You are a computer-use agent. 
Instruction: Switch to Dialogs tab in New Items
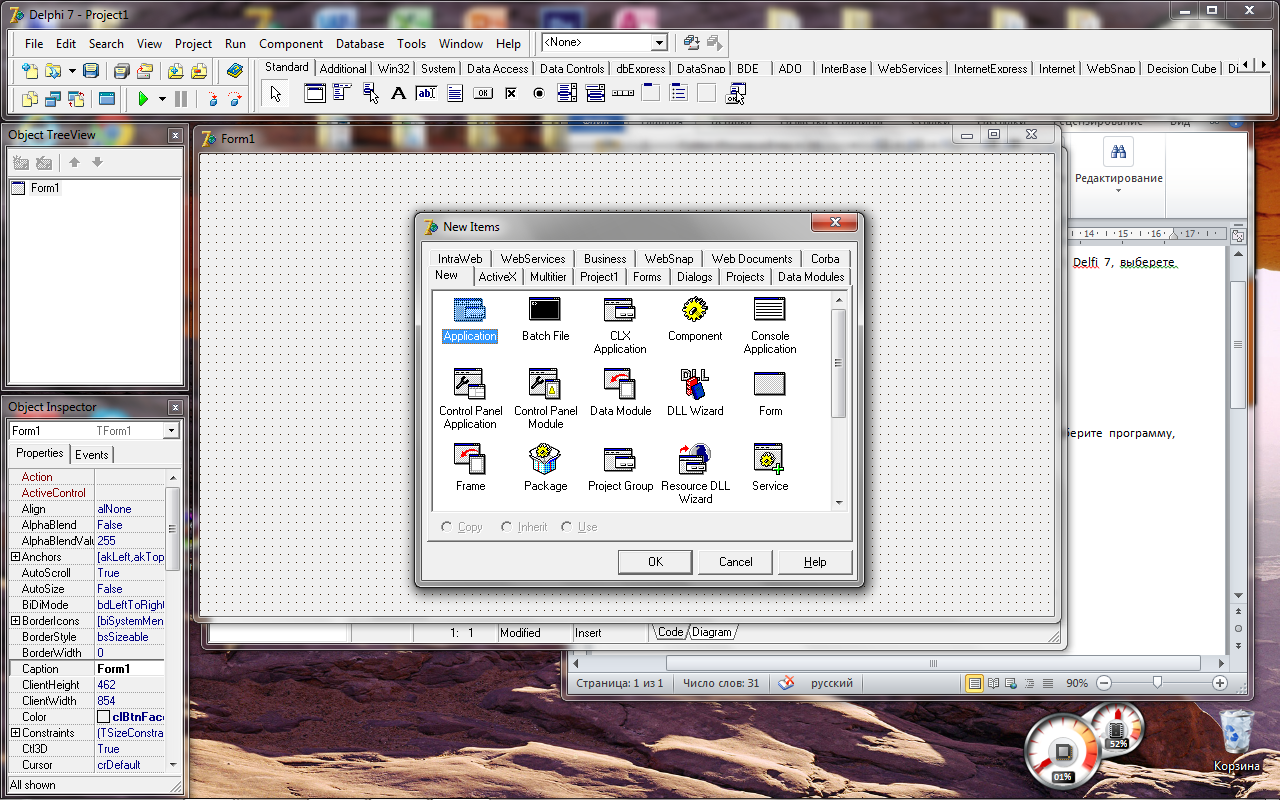click(x=694, y=277)
